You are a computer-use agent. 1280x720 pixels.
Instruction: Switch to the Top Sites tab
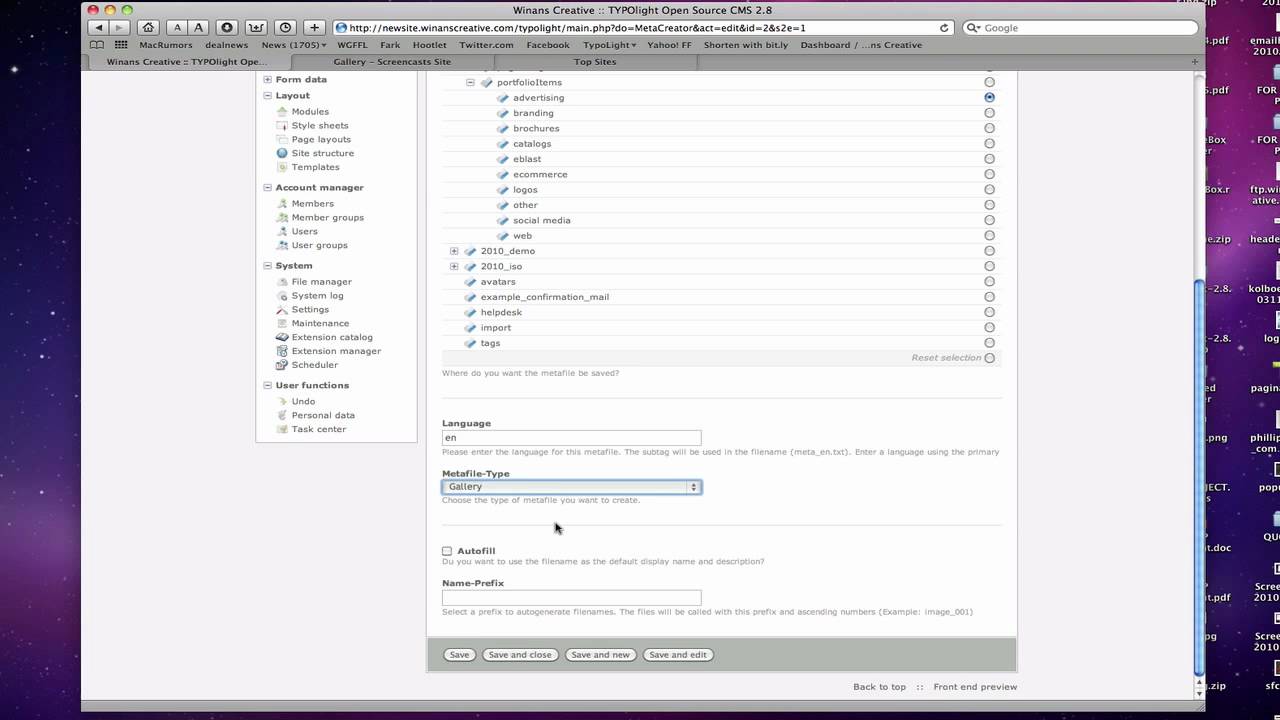[595, 62]
